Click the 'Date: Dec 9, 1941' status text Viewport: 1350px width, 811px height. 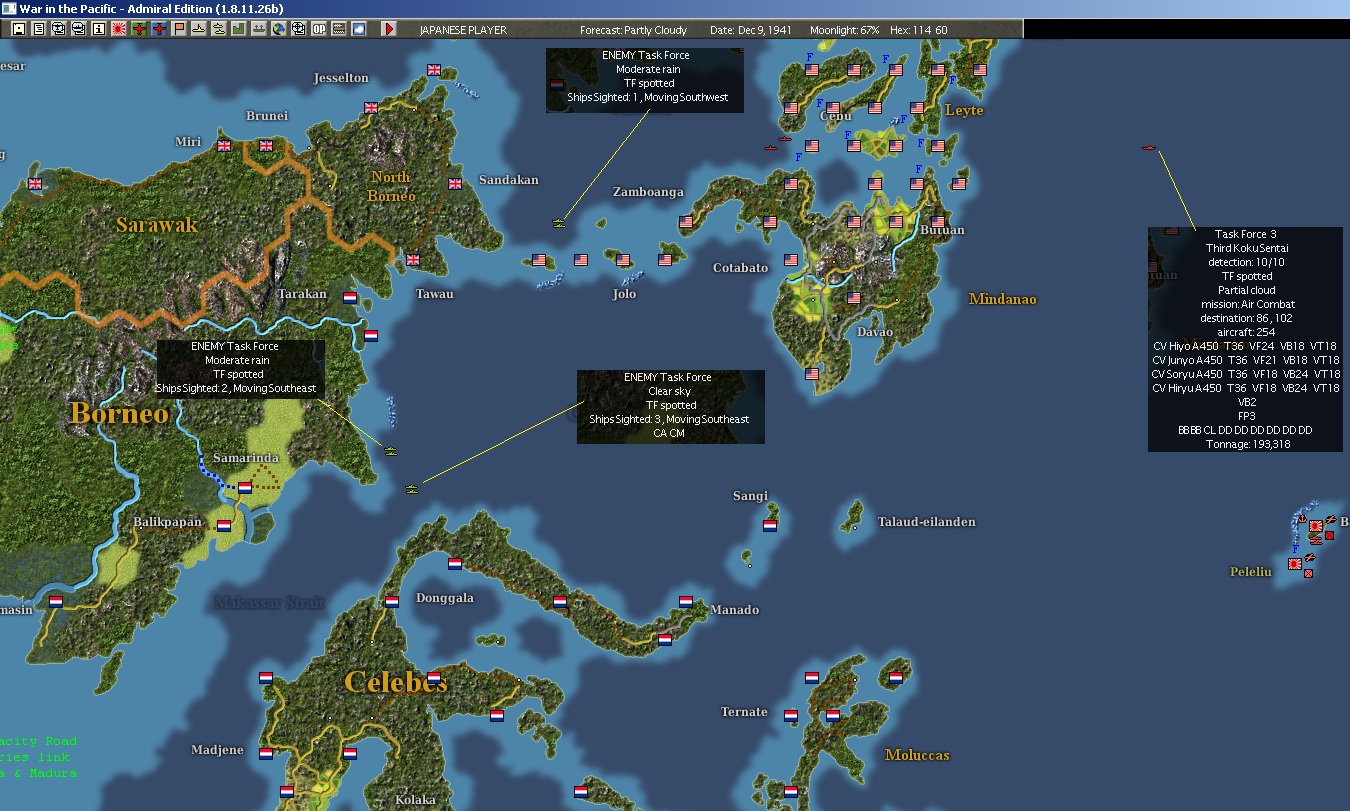752,30
